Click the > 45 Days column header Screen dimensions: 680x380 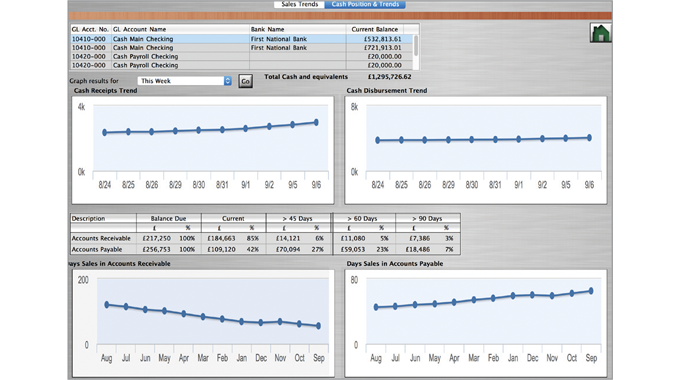pos(298,218)
